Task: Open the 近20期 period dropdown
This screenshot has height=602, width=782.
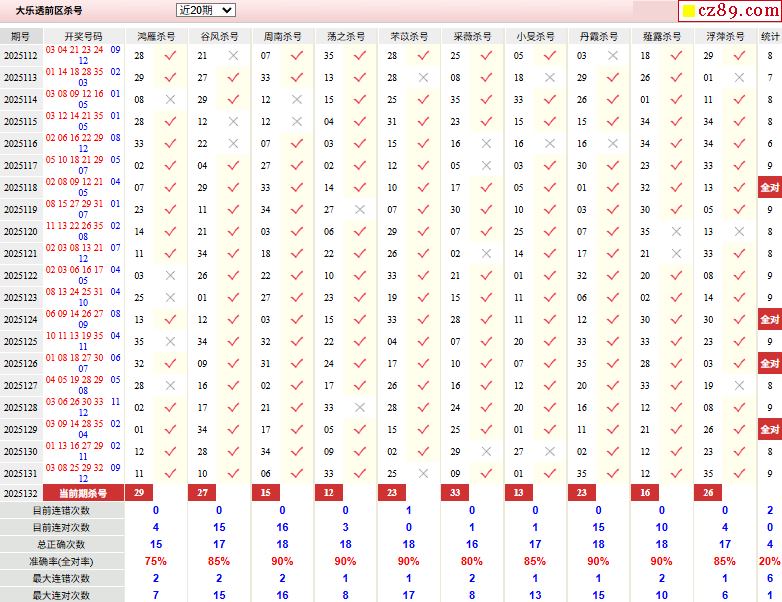Action: [x=205, y=10]
